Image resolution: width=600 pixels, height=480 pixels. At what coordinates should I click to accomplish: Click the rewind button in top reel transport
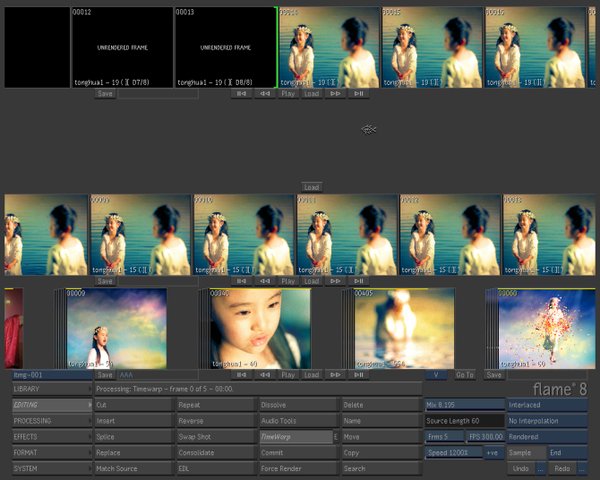click(x=264, y=93)
